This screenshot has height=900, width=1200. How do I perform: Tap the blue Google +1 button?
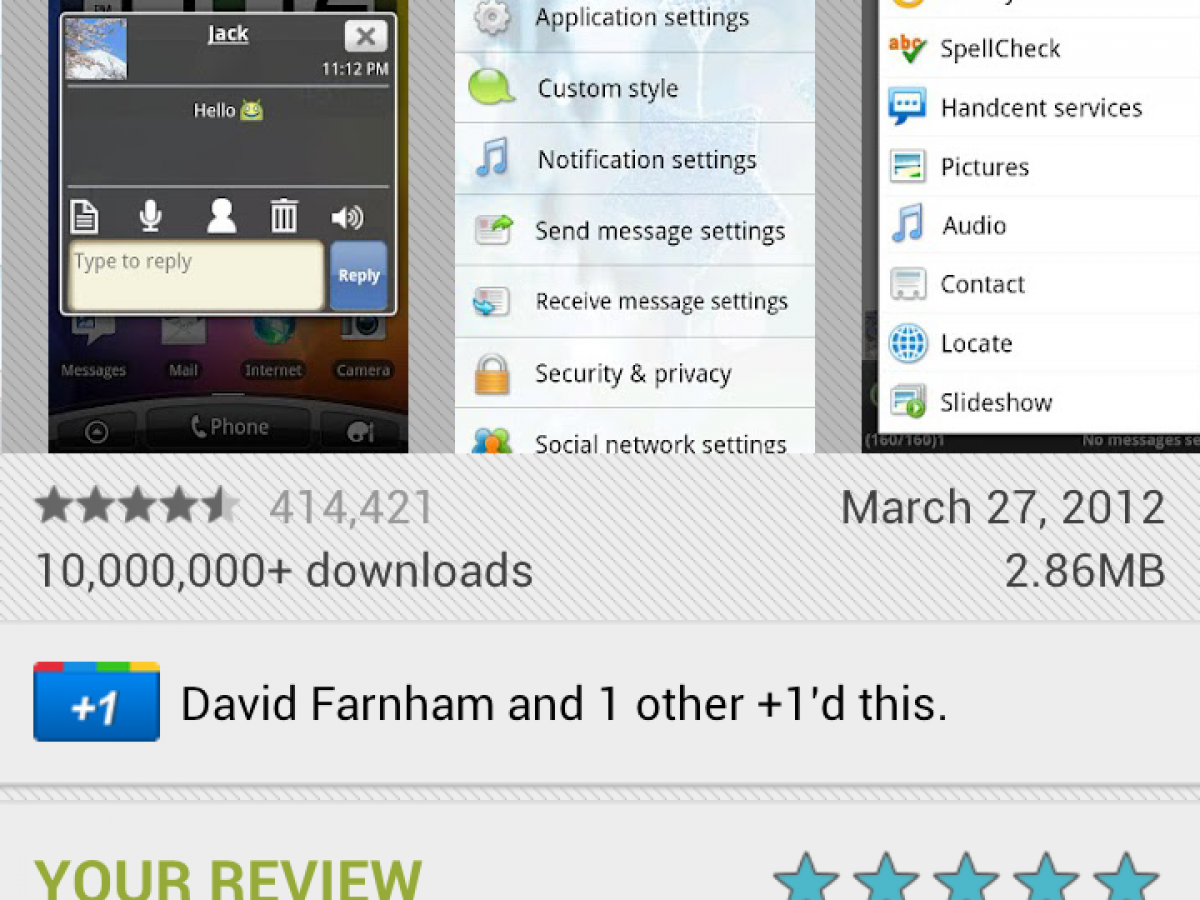click(96, 701)
